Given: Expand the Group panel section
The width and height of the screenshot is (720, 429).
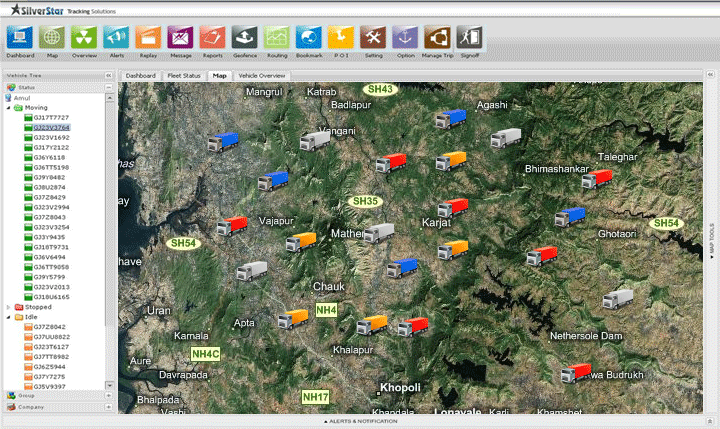Looking at the screenshot, I should pos(109,395).
